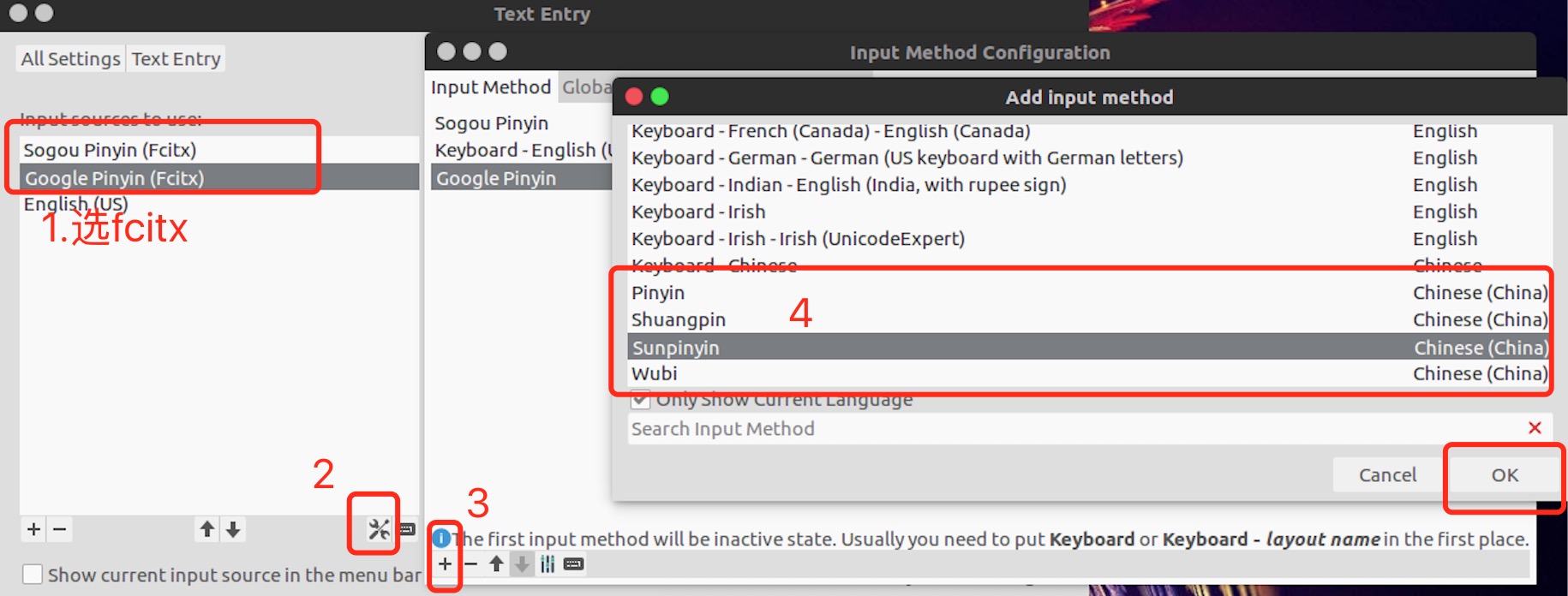The image size is (1568, 596).
Task: Switch to the Global tab
Action: pos(587,87)
